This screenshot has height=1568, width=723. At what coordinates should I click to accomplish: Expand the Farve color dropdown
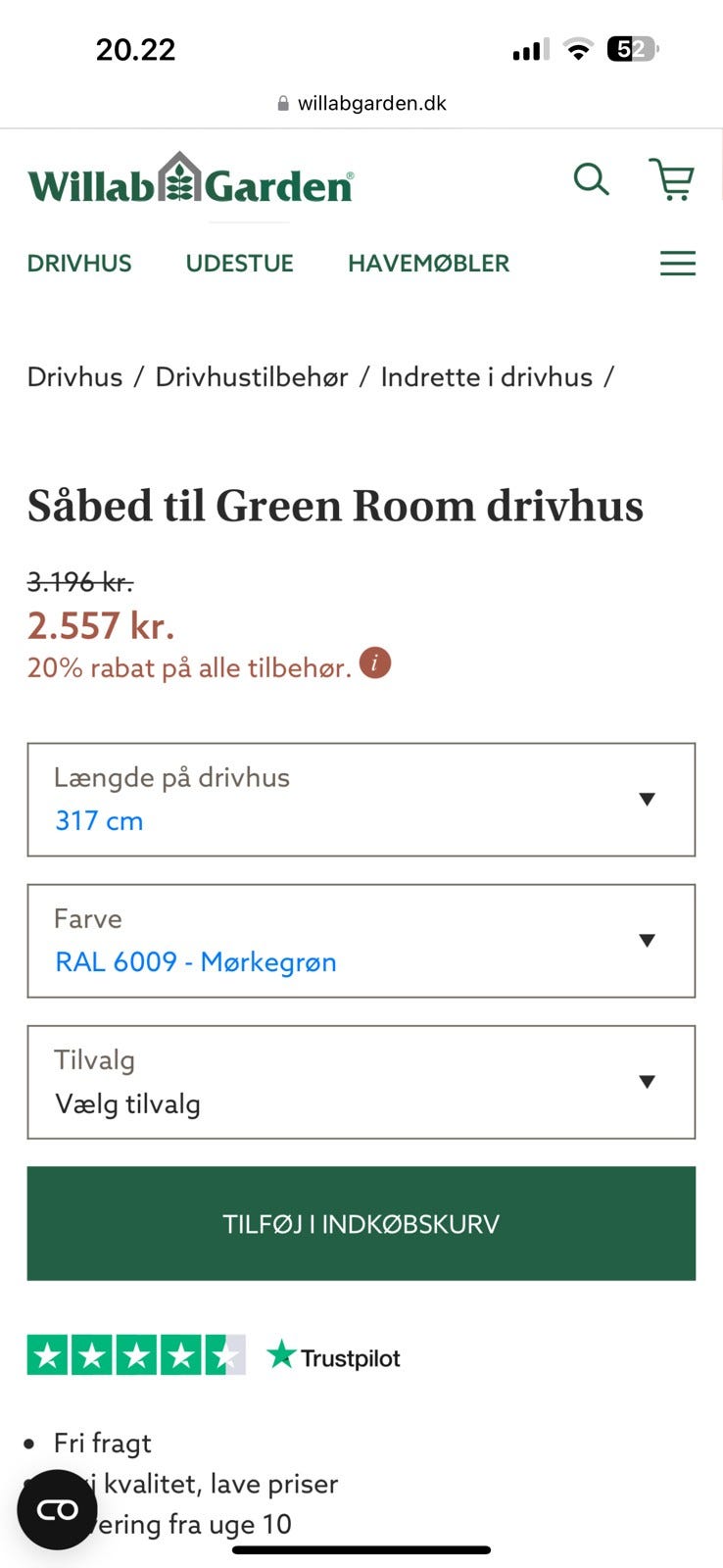361,941
